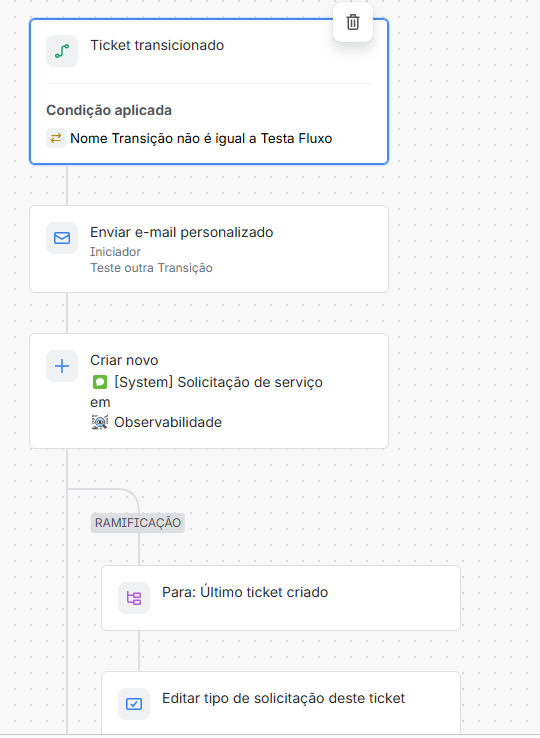Click the RAMIFICAÇÃO branch label

[x=137, y=523]
